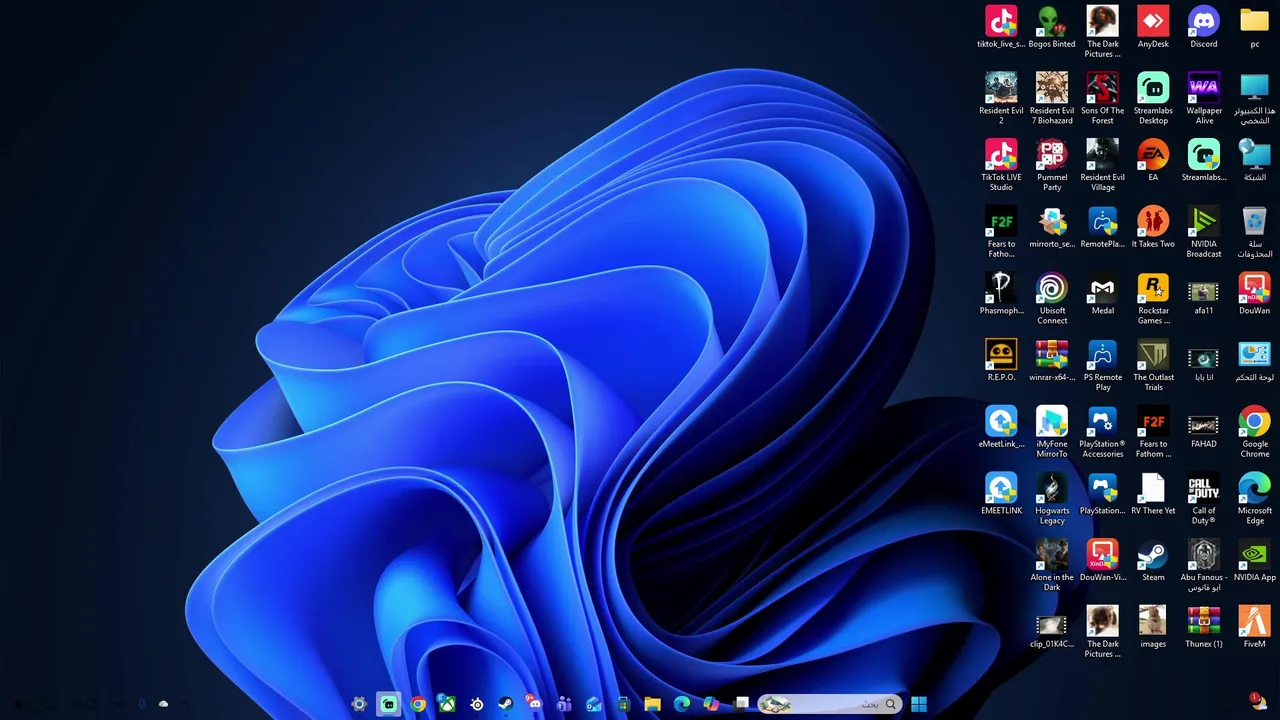Select the Streamlabs Desktop shortcut

pos(1153,98)
